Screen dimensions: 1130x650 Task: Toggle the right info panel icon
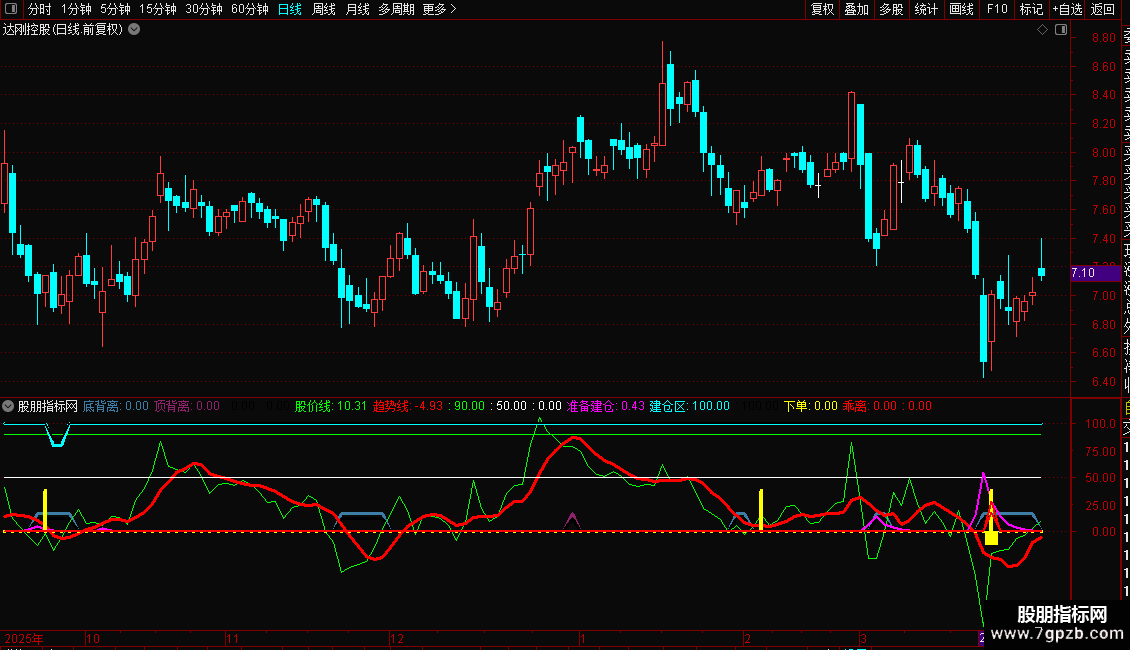1061,30
